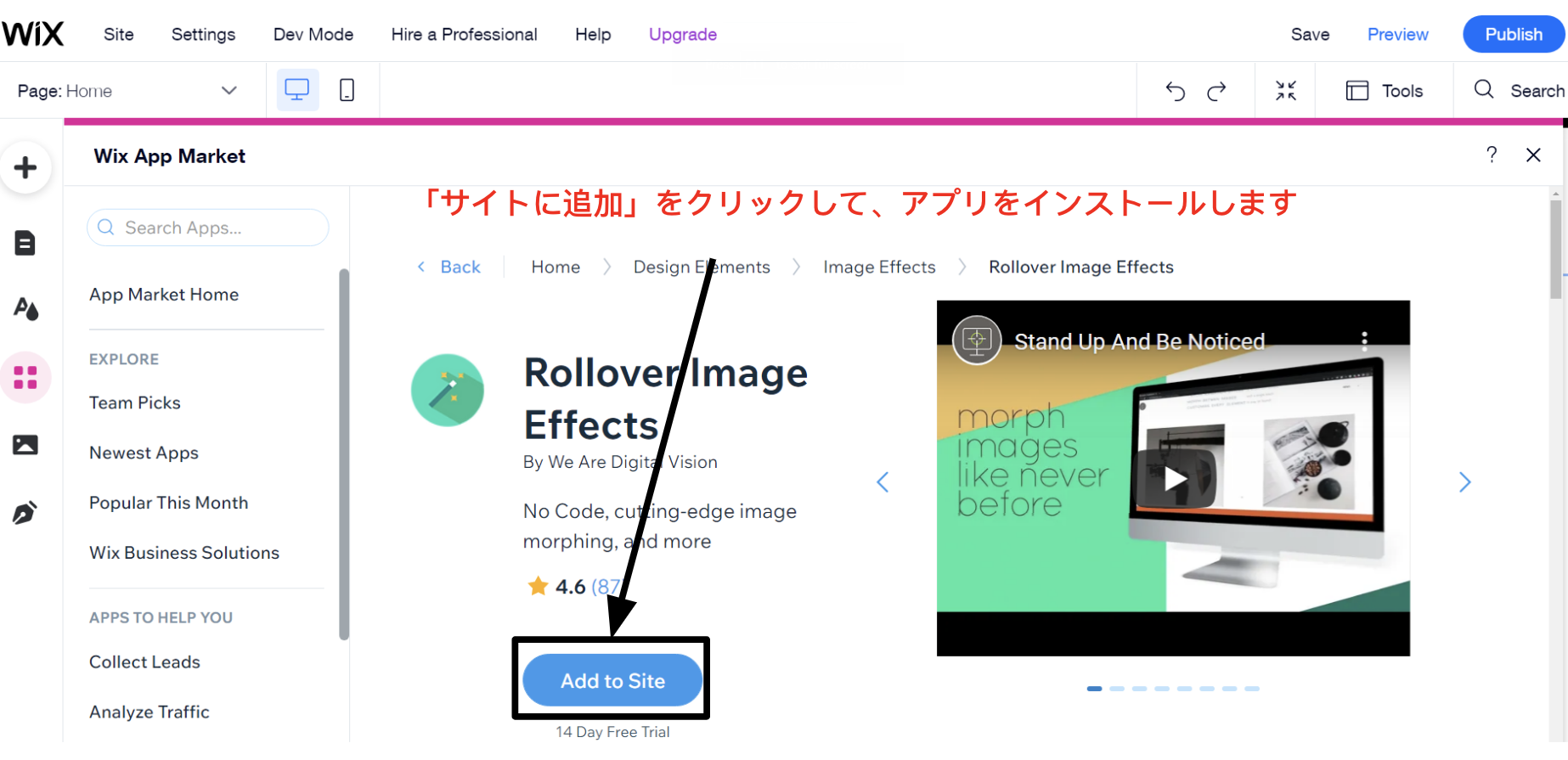Click the Wix logo
Screen dimensions: 1568x760
pyautogui.click(x=33, y=34)
